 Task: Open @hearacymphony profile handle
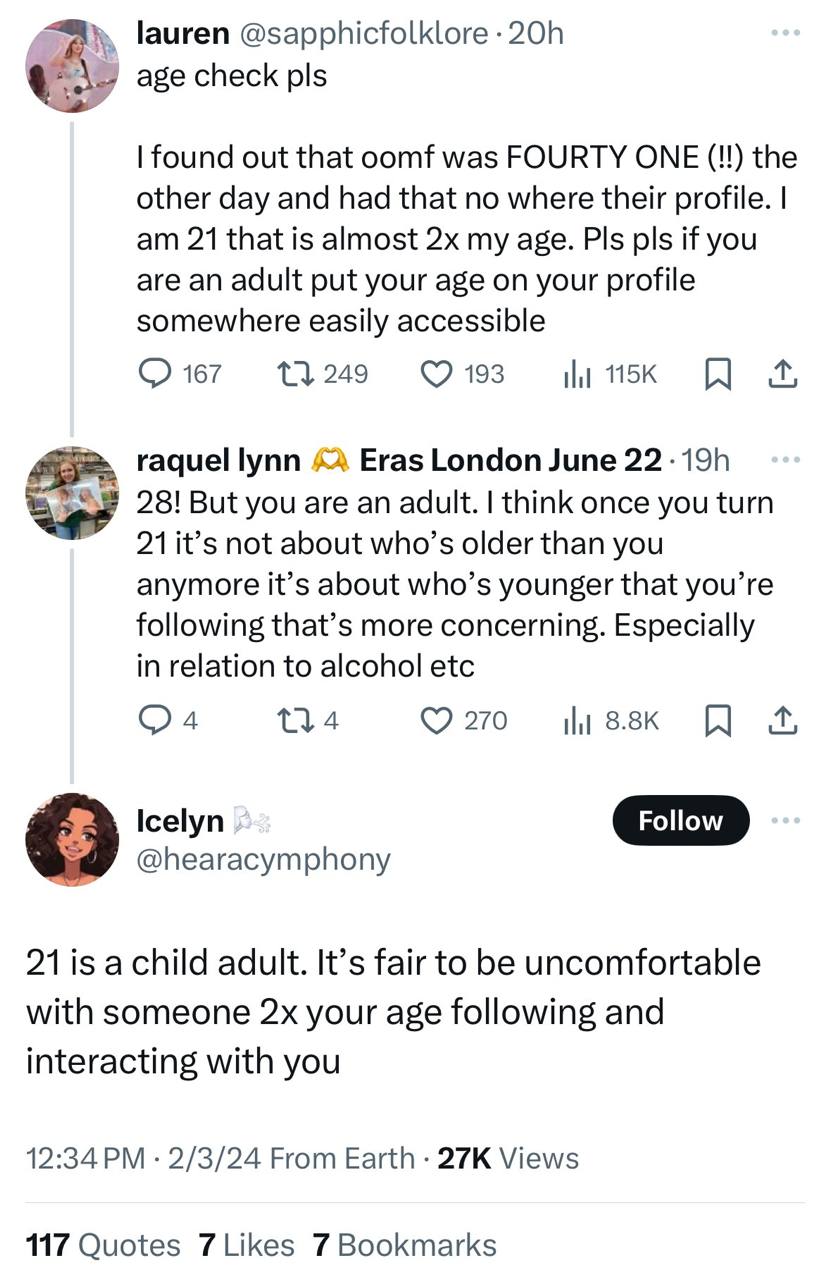click(x=263, y=859)
